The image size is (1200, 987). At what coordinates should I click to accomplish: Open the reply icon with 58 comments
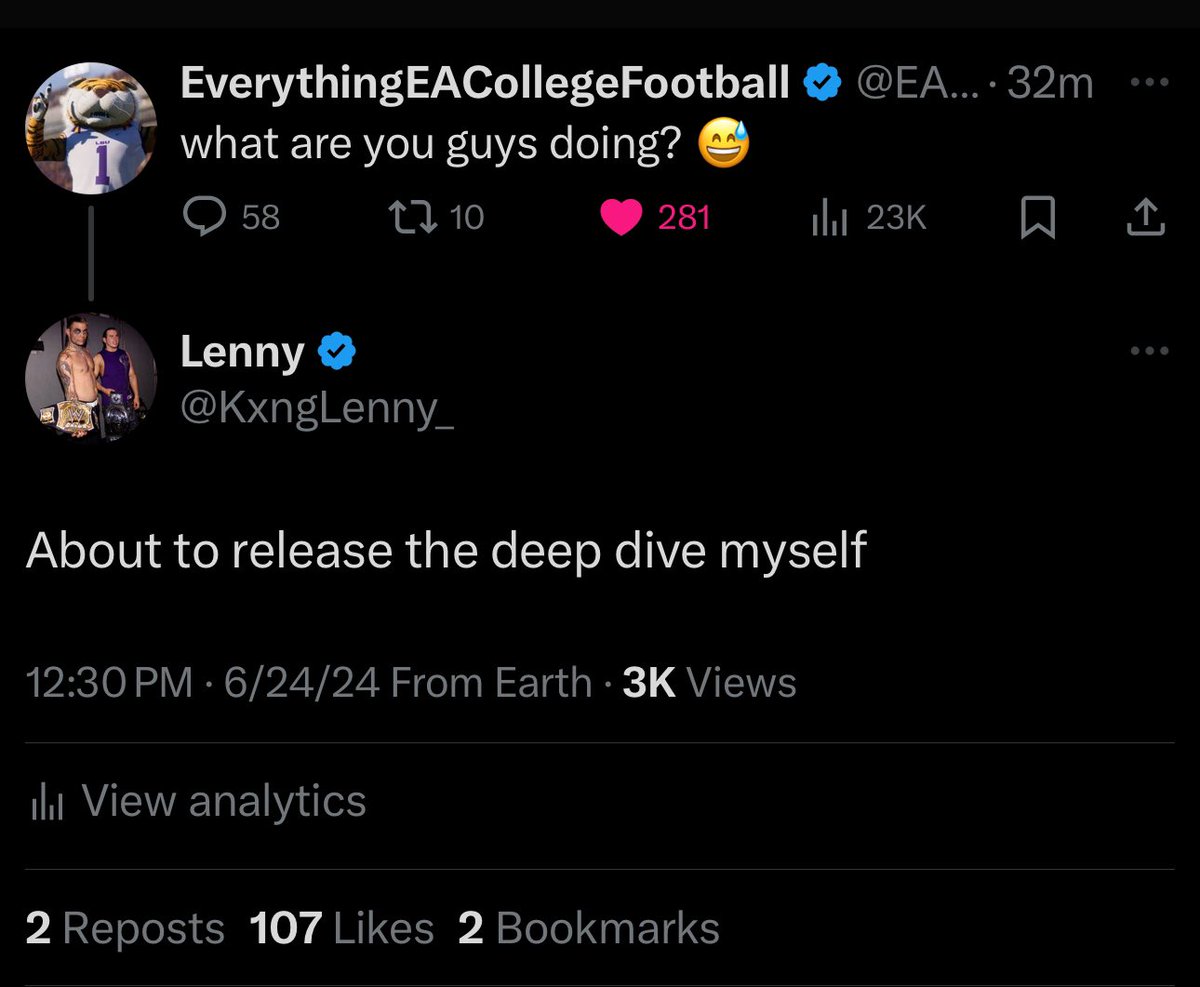click(206, 217)
